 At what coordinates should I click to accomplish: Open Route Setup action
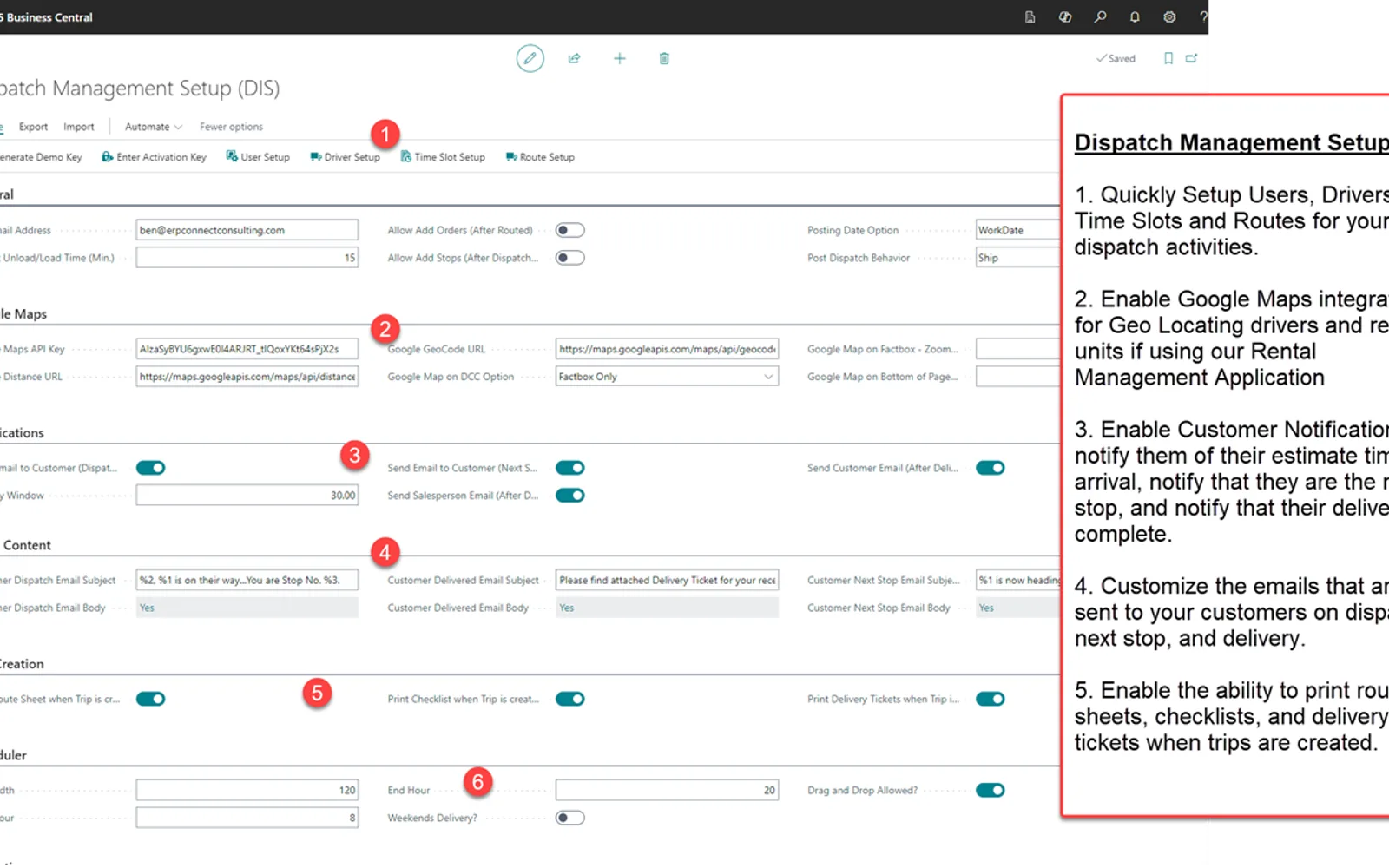tap(540, 157)
